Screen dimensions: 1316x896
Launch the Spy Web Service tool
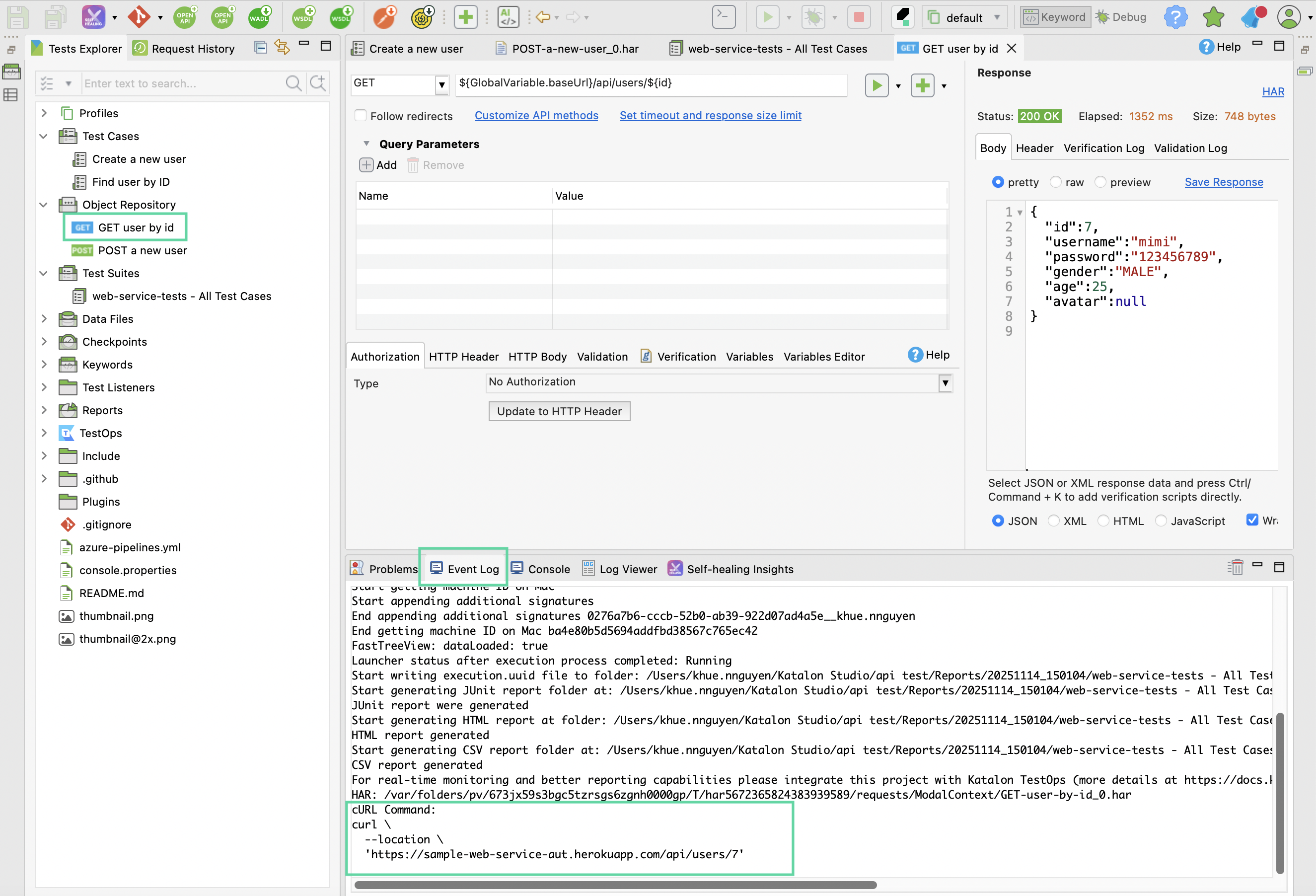[384, 17]
